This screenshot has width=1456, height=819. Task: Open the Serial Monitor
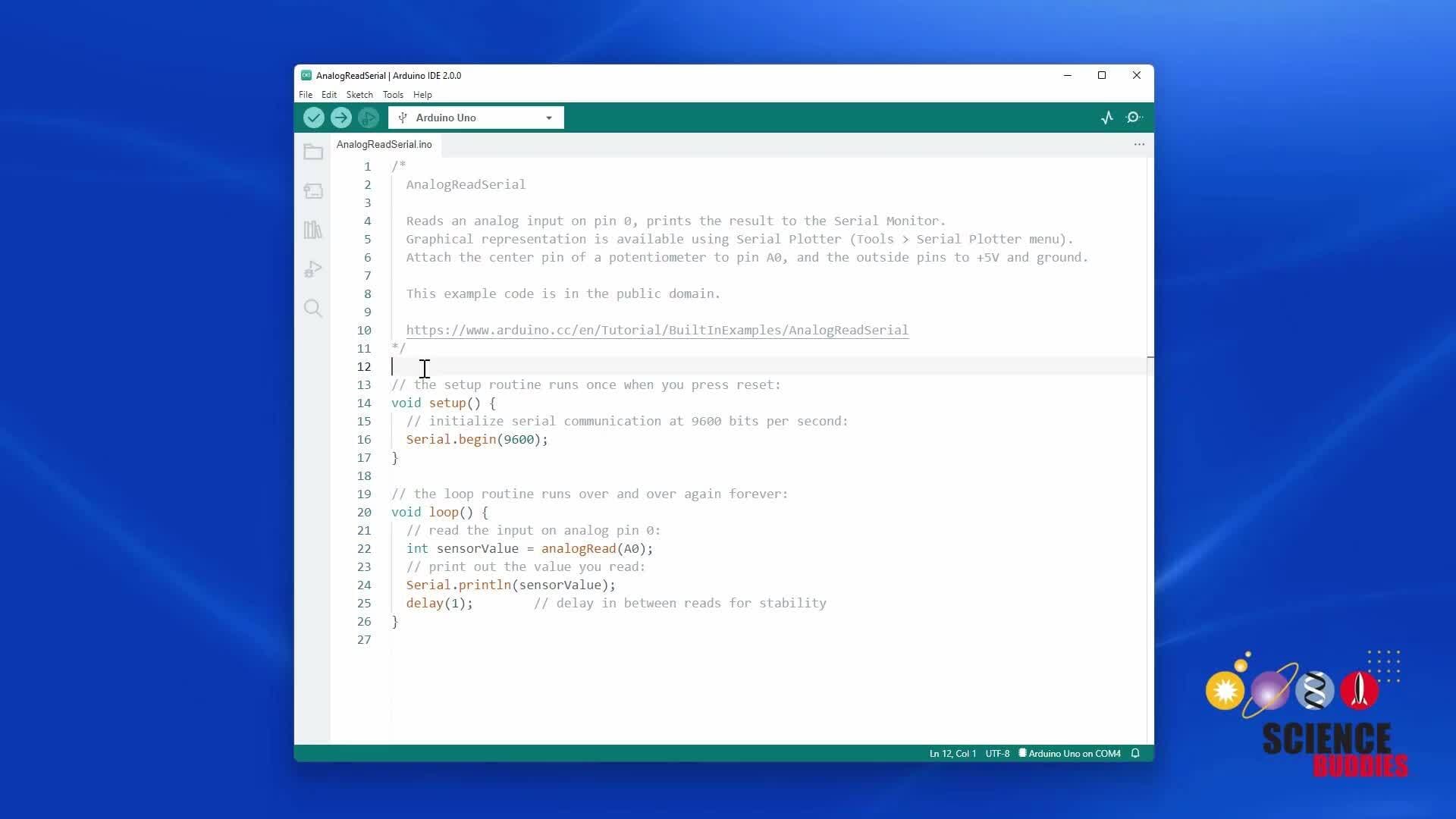click(1134, 118)
